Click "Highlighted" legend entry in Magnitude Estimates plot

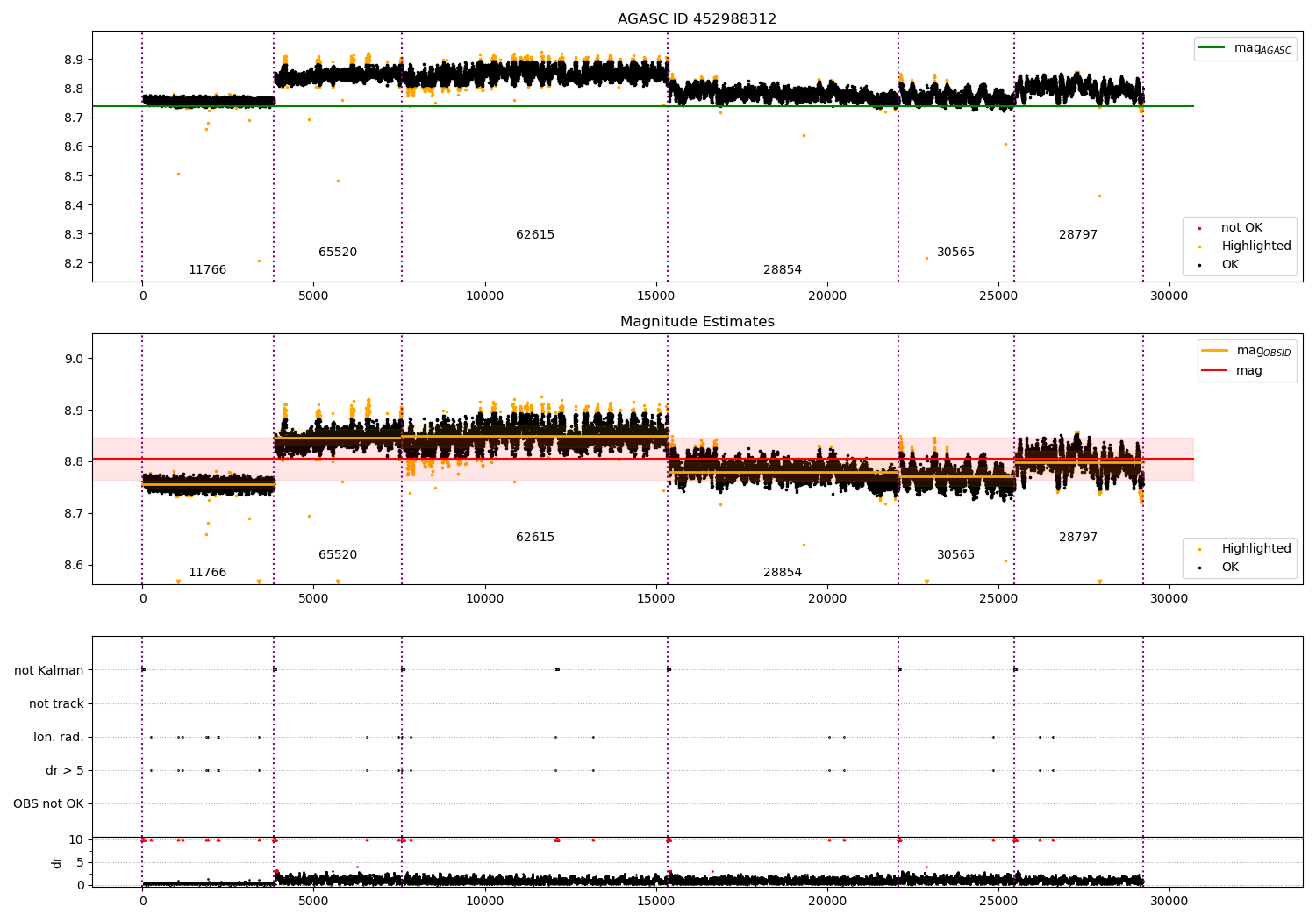pyautogui.click(x=1243, y=549)
